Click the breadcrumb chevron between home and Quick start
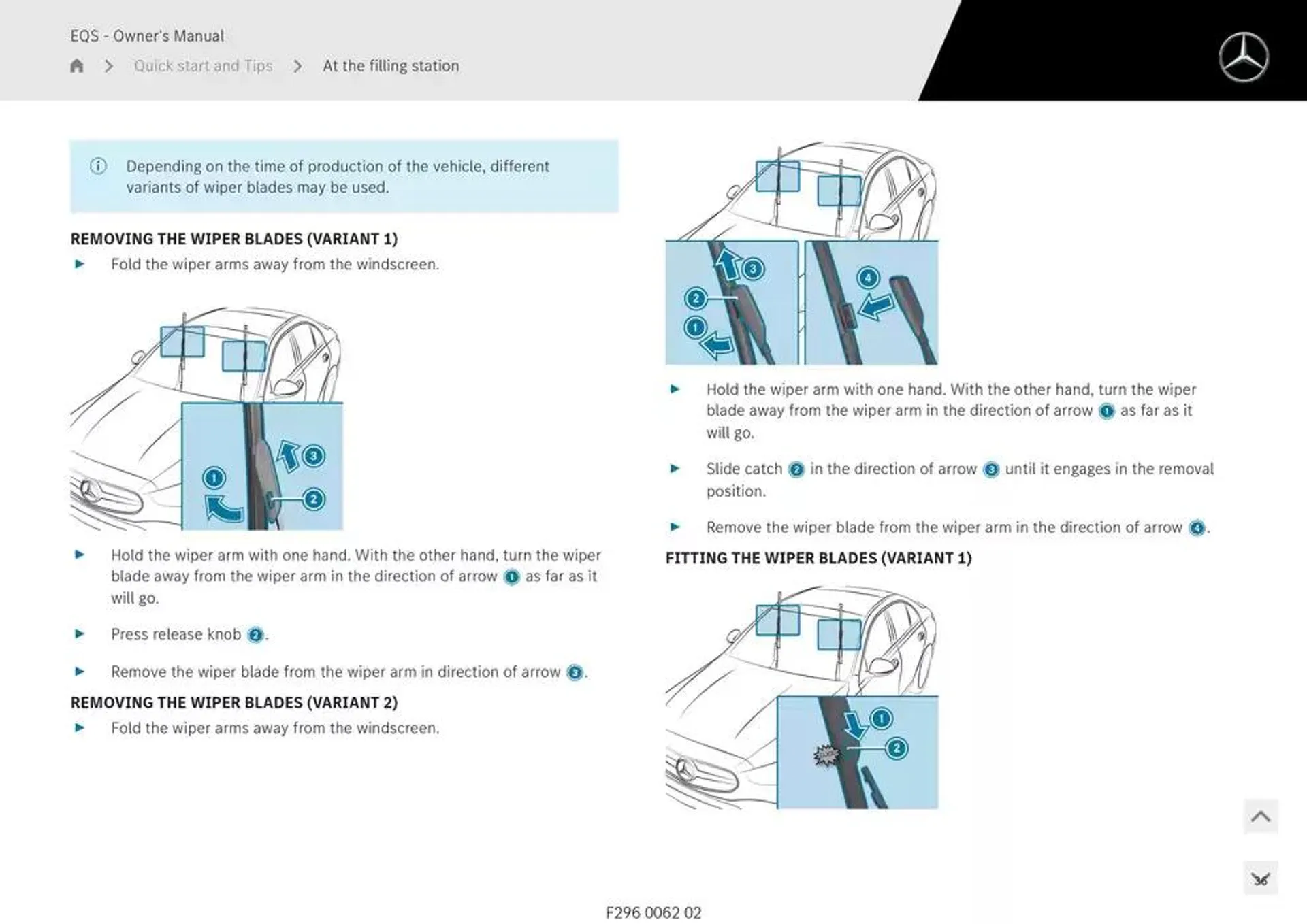The image size is (1307, 924). [114, 65]
